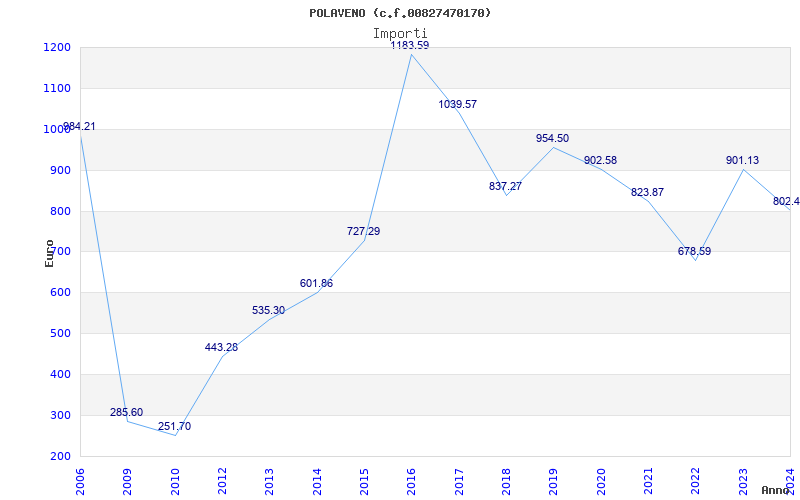Click the 954.50 data label
The height and width of the screenshot is (500, 800).
click(x=552, y=138)
